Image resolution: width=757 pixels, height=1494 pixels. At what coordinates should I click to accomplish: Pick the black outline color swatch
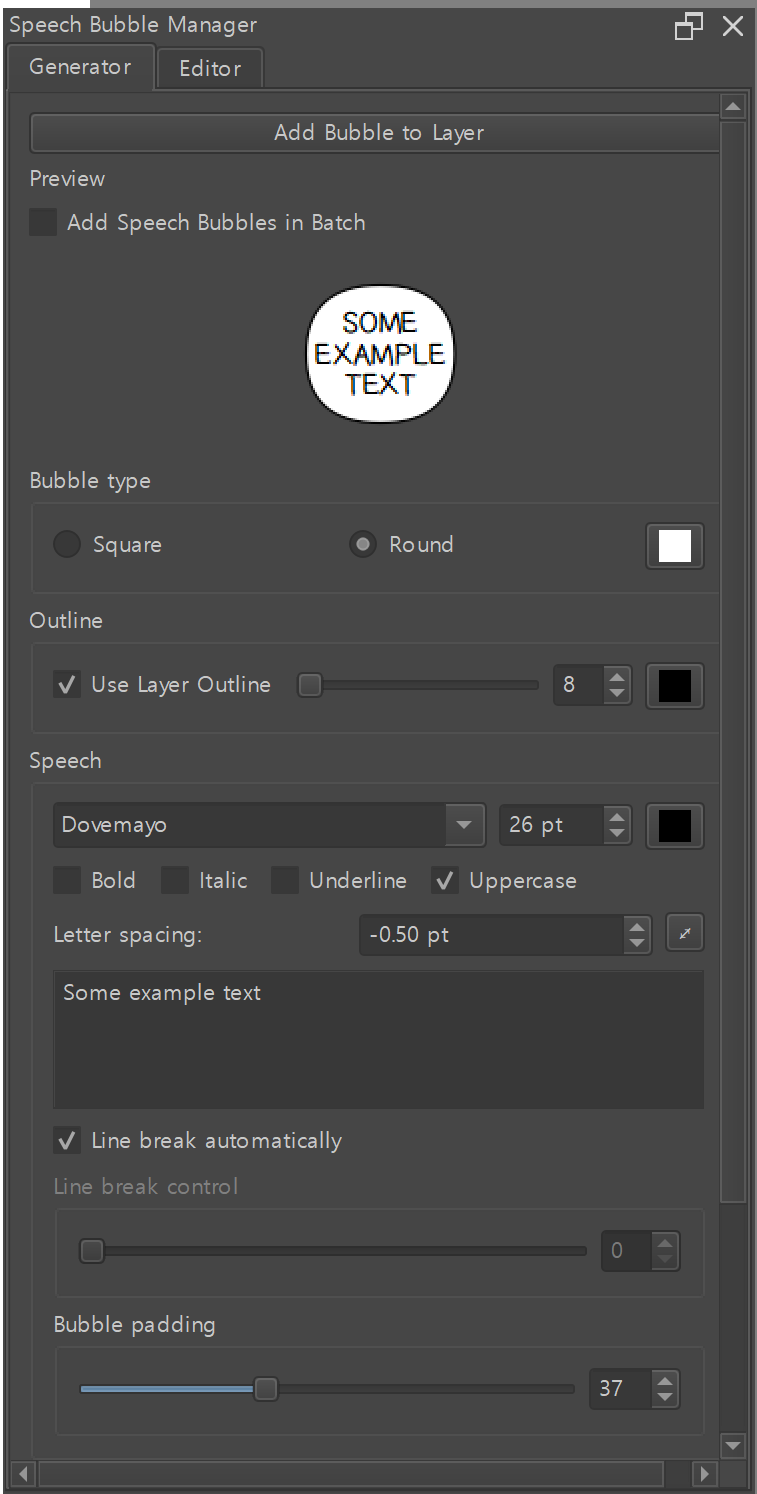pos(675,686)
